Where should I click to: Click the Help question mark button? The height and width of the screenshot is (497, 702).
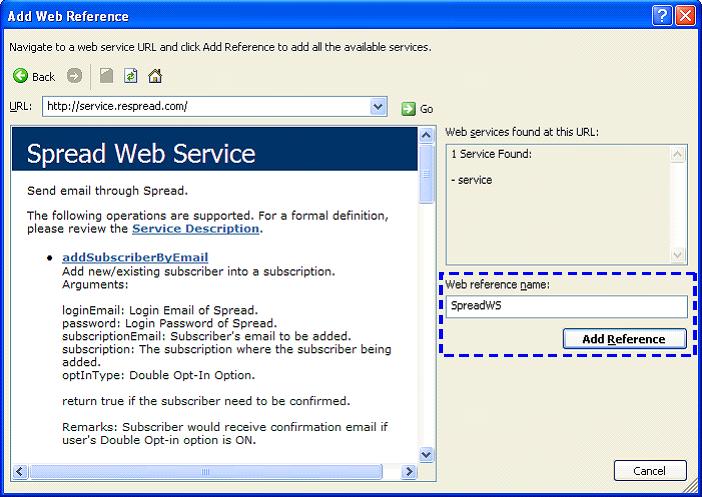(662, 16)
